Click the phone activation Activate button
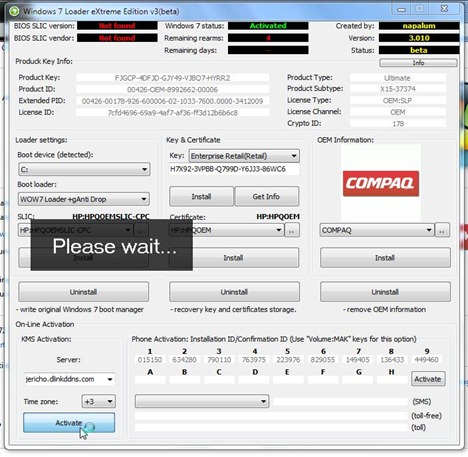Viewport: 468px width, 457px height. coord(428,379)
